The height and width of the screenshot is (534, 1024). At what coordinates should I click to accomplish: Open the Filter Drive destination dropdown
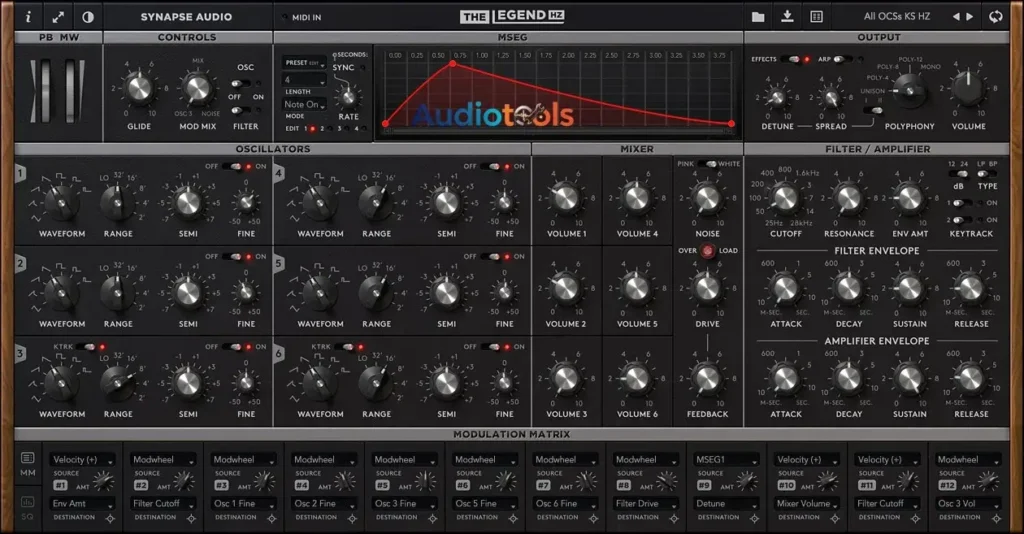(647, 503)
